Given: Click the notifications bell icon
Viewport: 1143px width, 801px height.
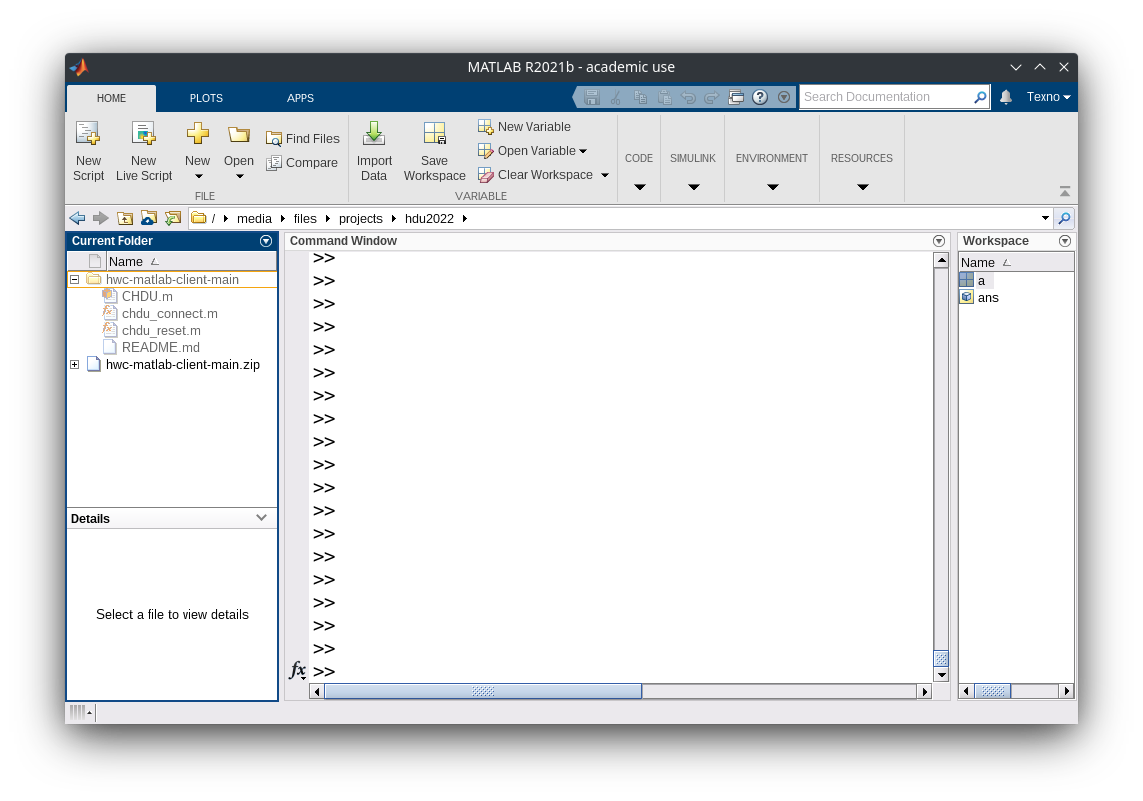Looking at the screenshot, I should pyautogui.click(x=1006, y=97).
